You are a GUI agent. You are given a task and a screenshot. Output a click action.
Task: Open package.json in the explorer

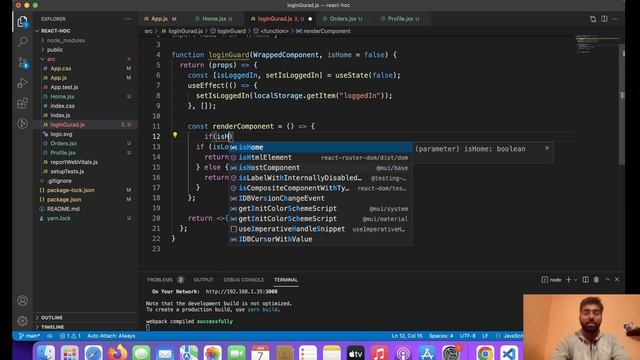click(x=64, y=200)
